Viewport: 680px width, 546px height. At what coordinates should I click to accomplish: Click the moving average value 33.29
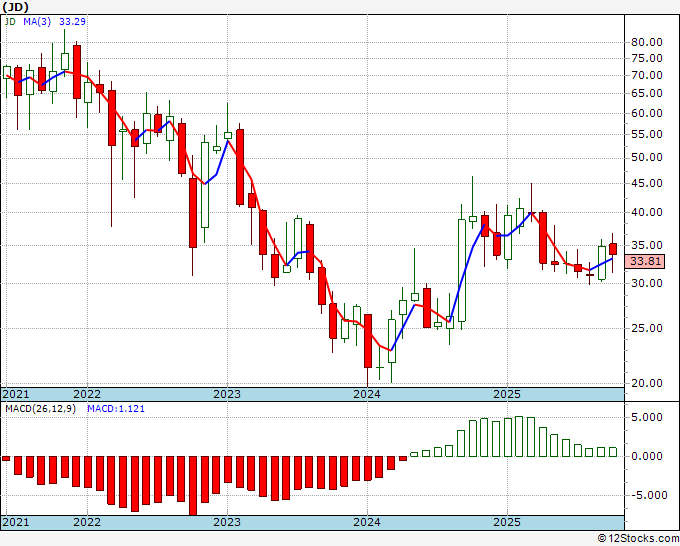point(72,21)
